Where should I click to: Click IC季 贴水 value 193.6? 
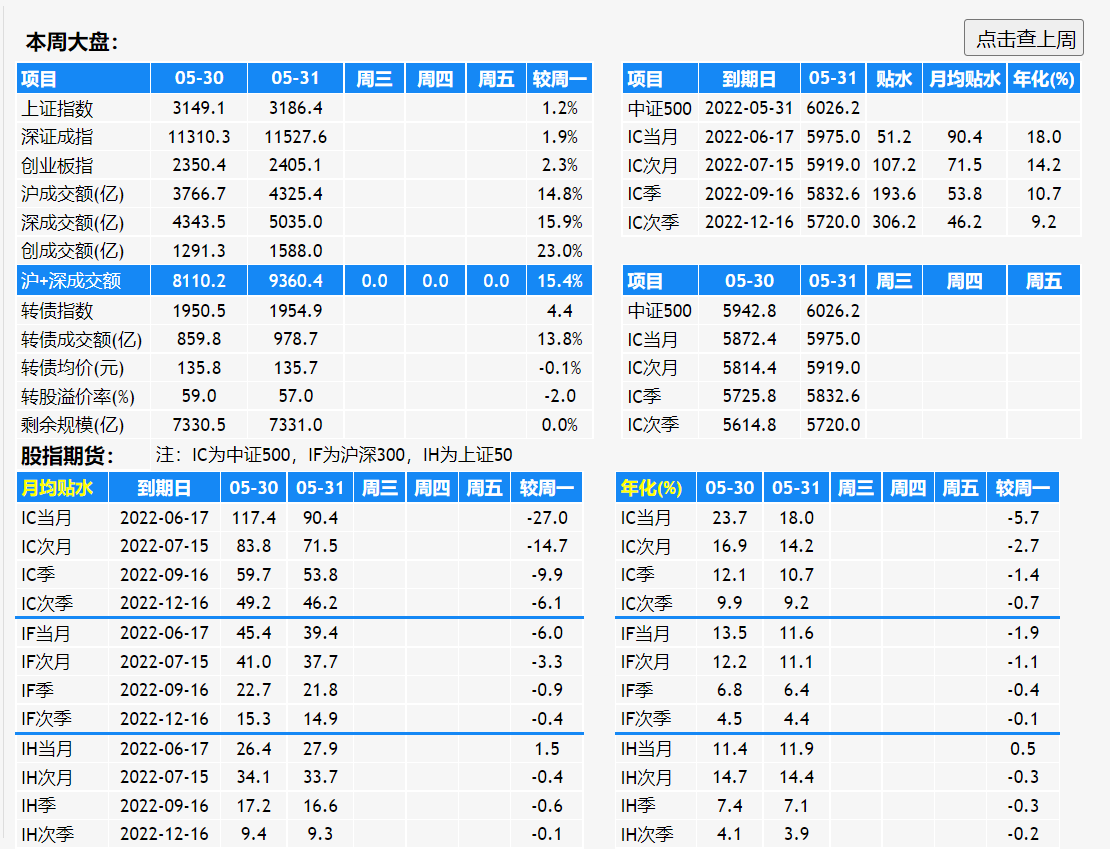(893, 194)
